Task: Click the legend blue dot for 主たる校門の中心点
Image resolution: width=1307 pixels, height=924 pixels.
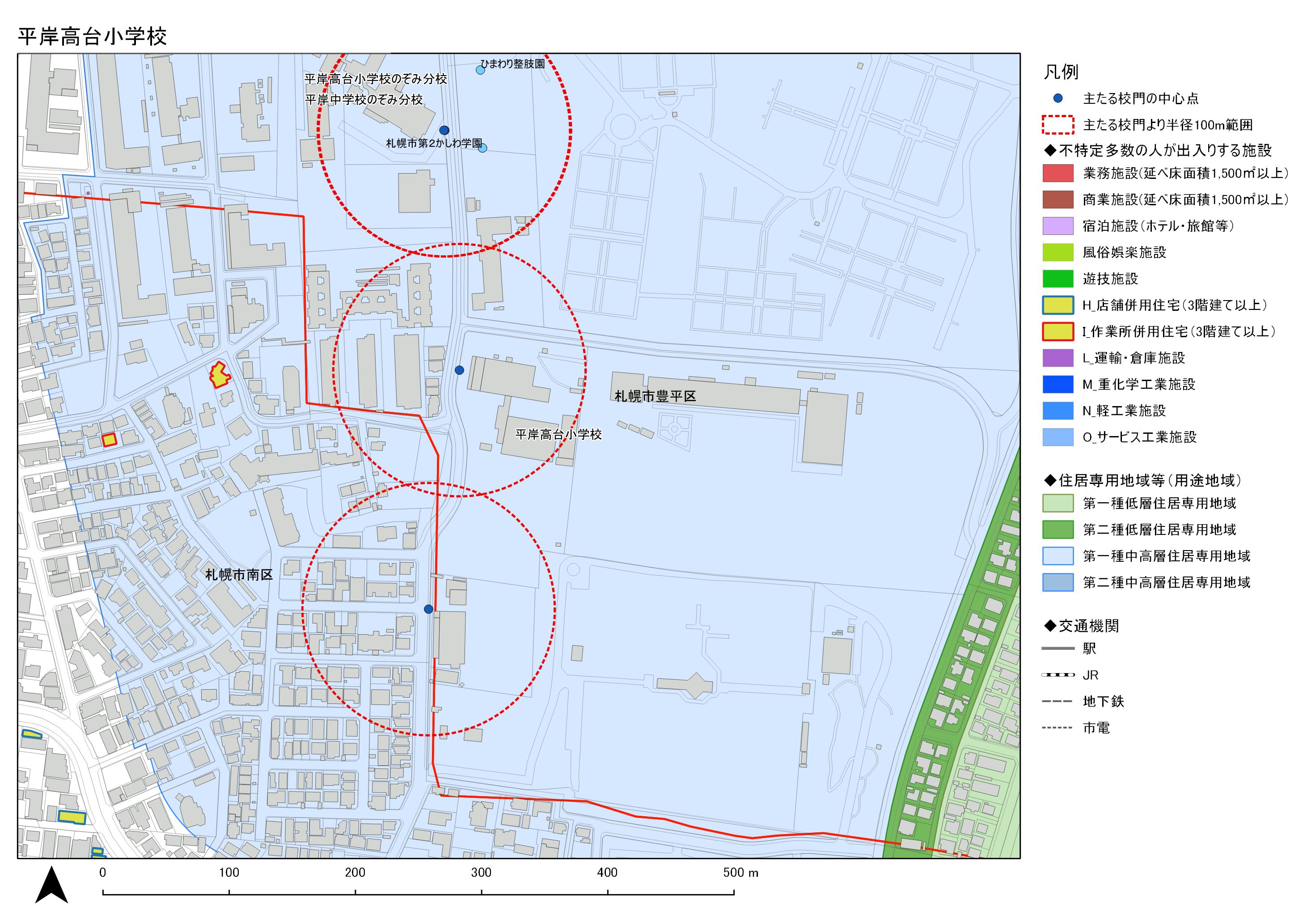Action: (x=1057, y=98)
